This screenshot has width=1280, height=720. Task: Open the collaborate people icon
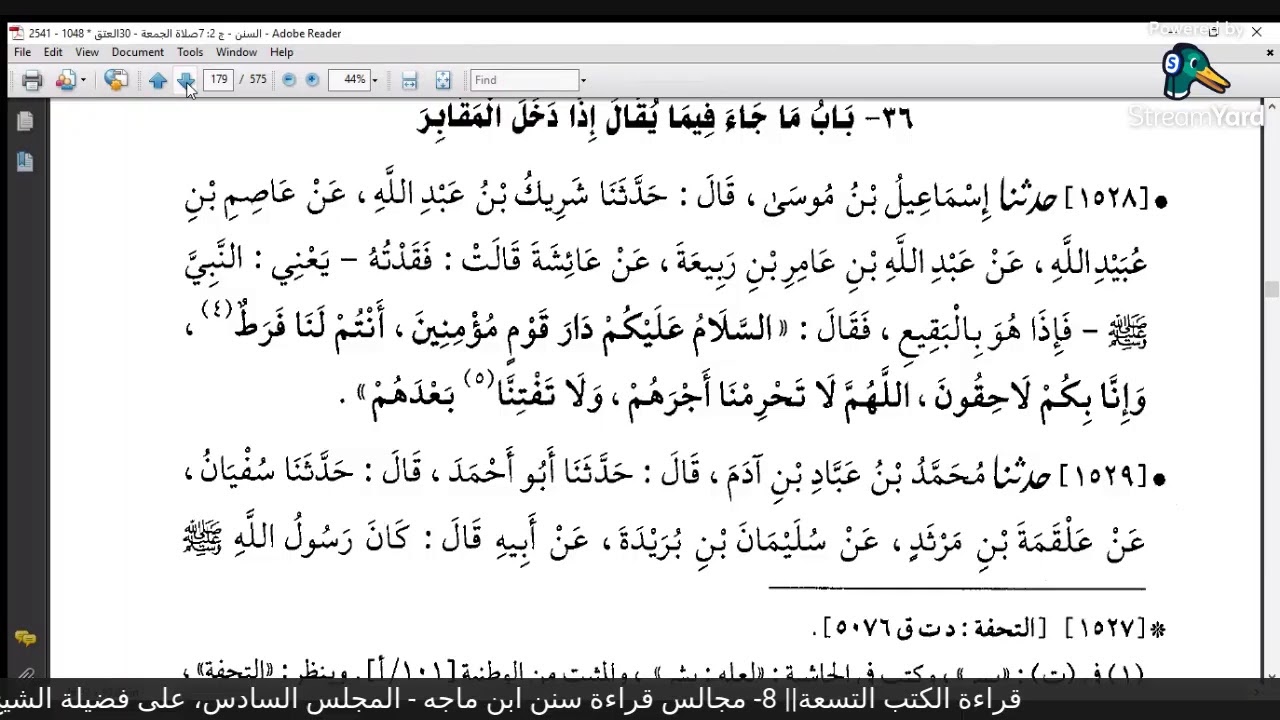coord(65,80)
